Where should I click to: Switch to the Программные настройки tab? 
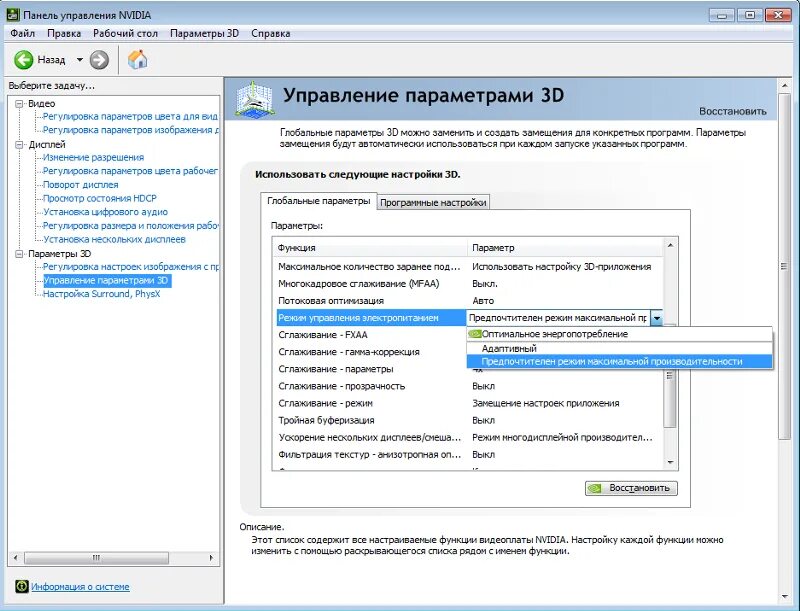coord(433,202)
